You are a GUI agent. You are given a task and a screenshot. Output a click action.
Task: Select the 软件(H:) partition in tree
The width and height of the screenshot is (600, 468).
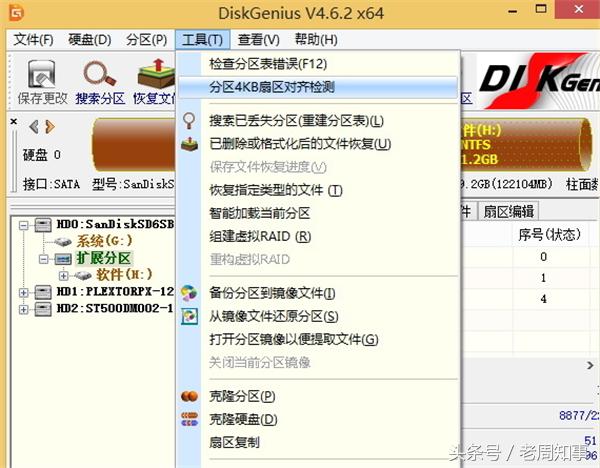[x=124, y=275]
